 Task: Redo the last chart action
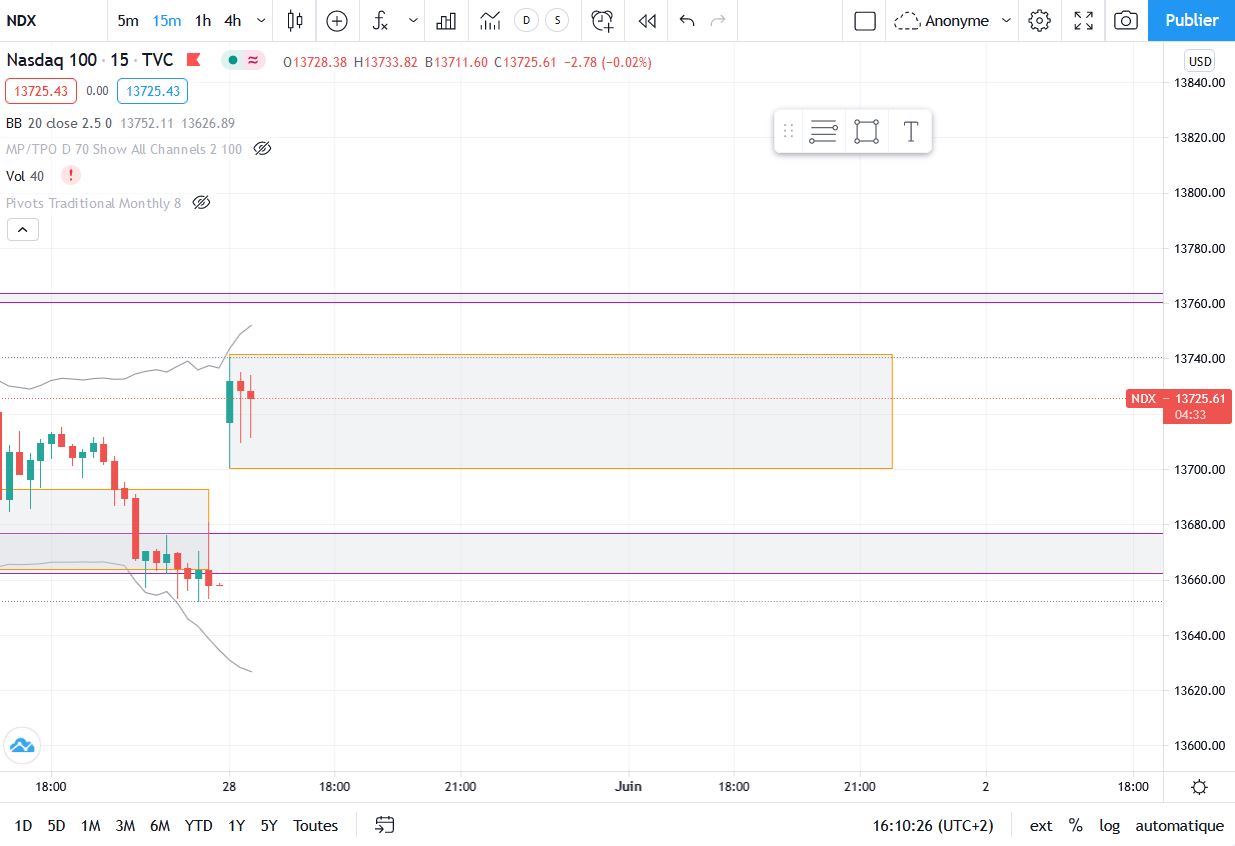coord(717,20)
